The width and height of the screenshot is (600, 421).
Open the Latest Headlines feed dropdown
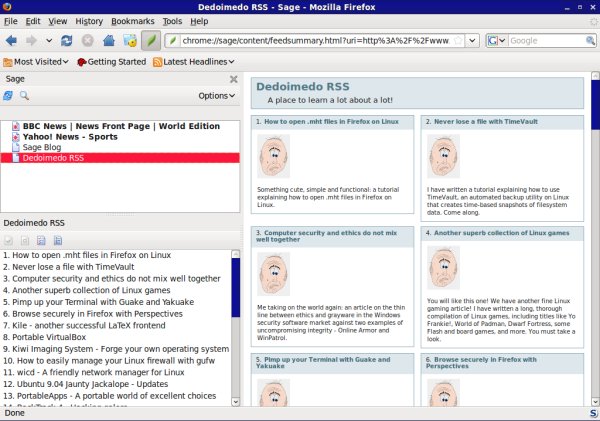(x=195, y=62)
